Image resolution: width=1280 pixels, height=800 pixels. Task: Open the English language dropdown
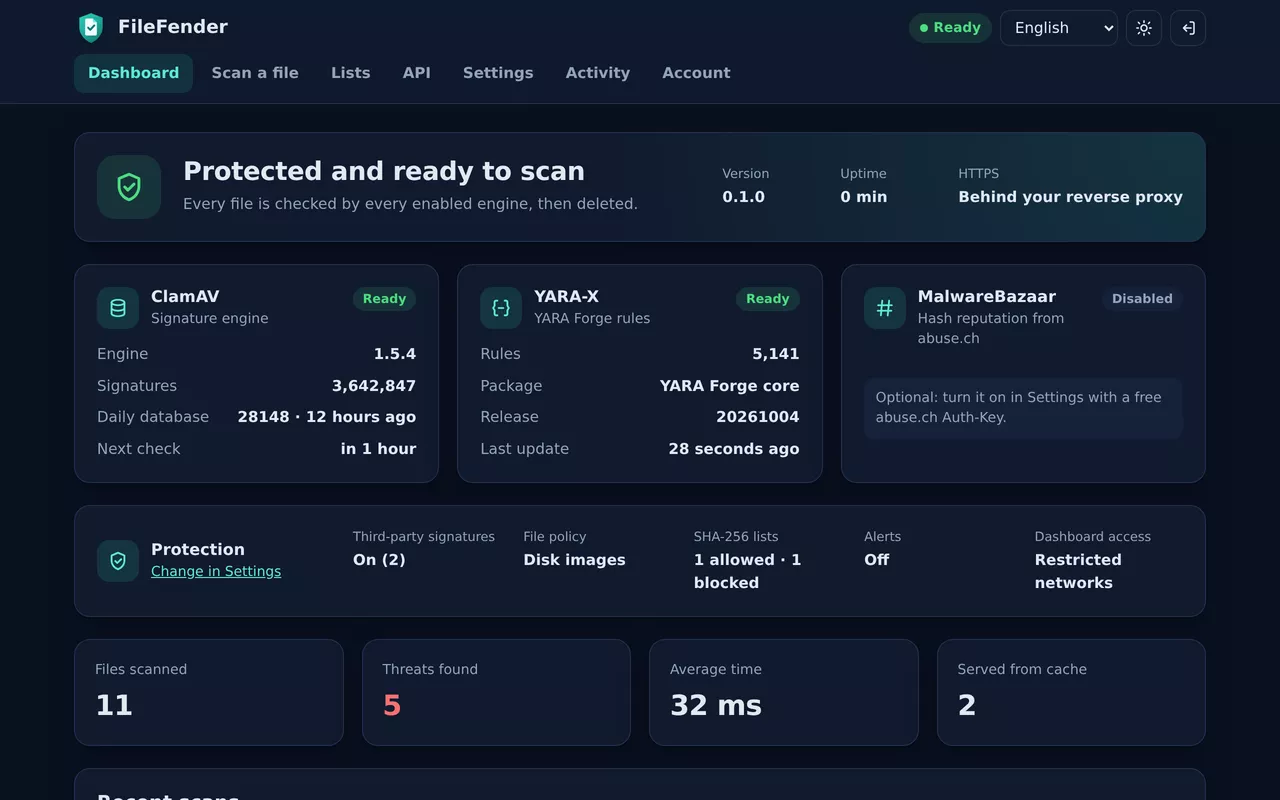(x=1059, y=28)
